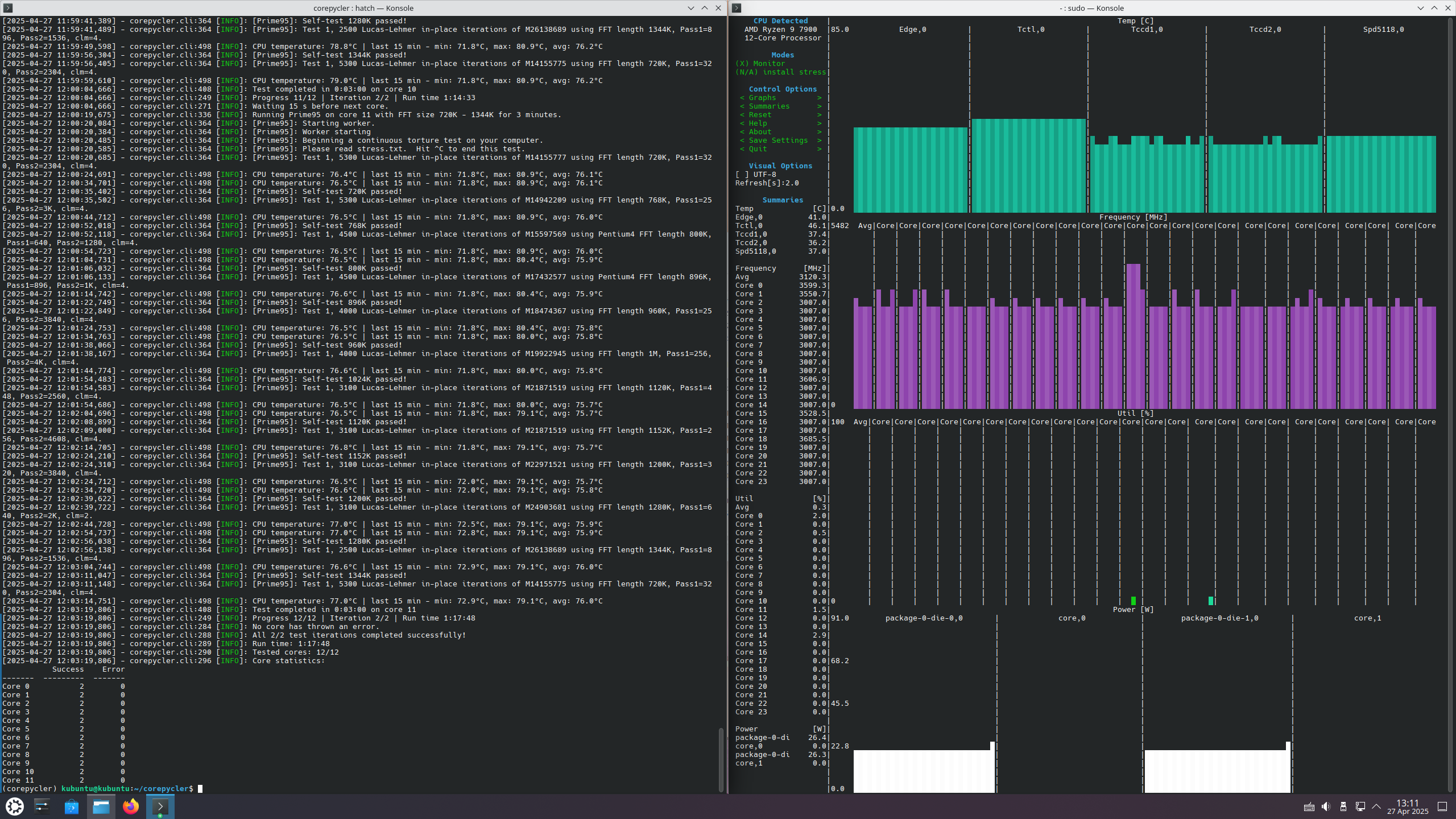The height and width of the screenshot is (819, 1456).
Task: Click 'Running Prime95 on core 11' log line
Action: [407, 115]
